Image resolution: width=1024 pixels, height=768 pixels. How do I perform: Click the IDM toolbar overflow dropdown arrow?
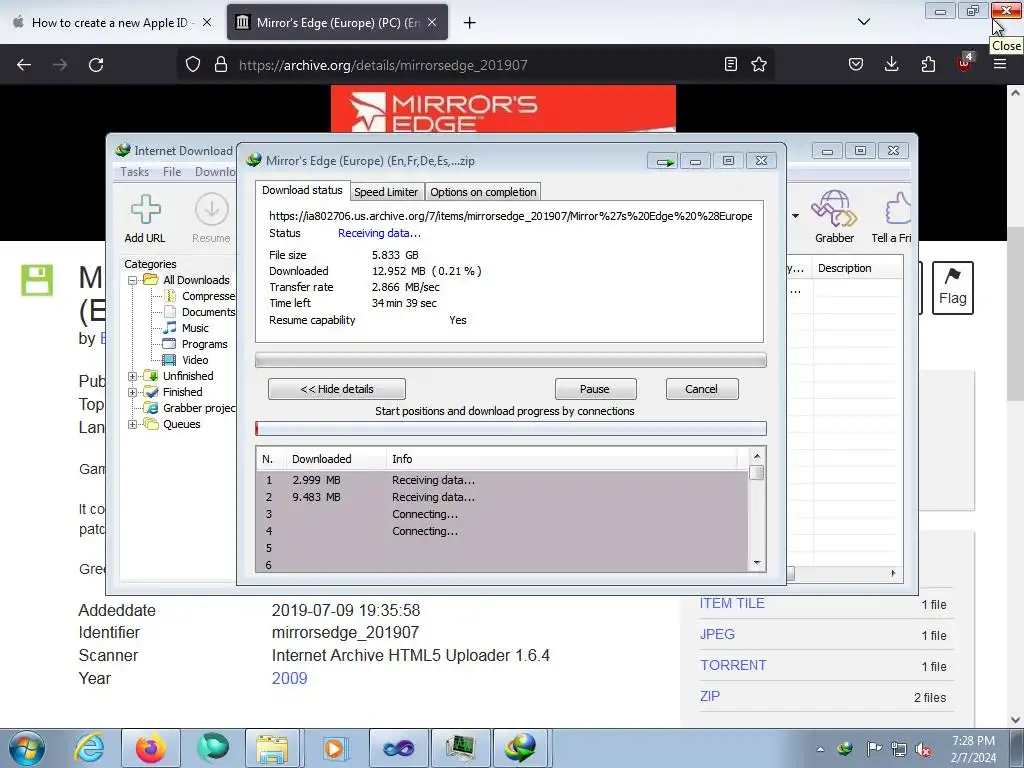[795, 216]
